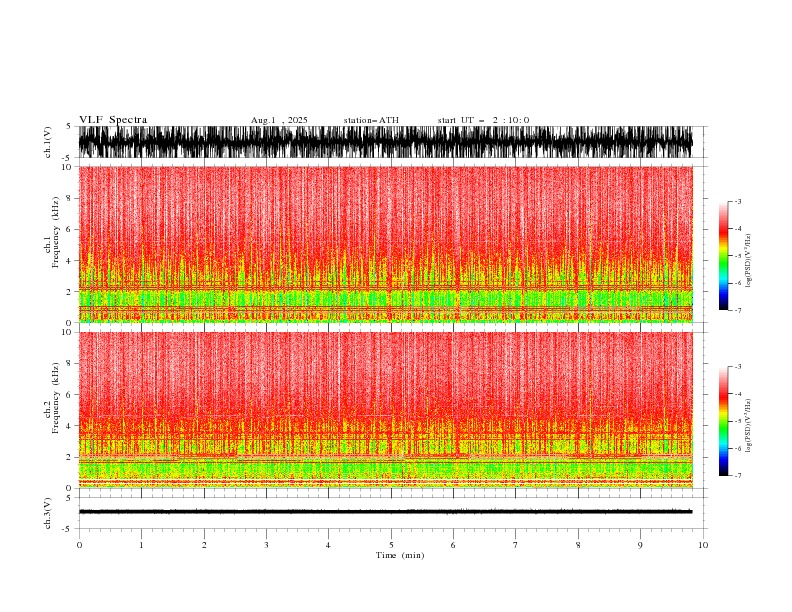Click "-7" tick on ch.1 color bar
Screen dimensions: 792x612
coord(738,310)
